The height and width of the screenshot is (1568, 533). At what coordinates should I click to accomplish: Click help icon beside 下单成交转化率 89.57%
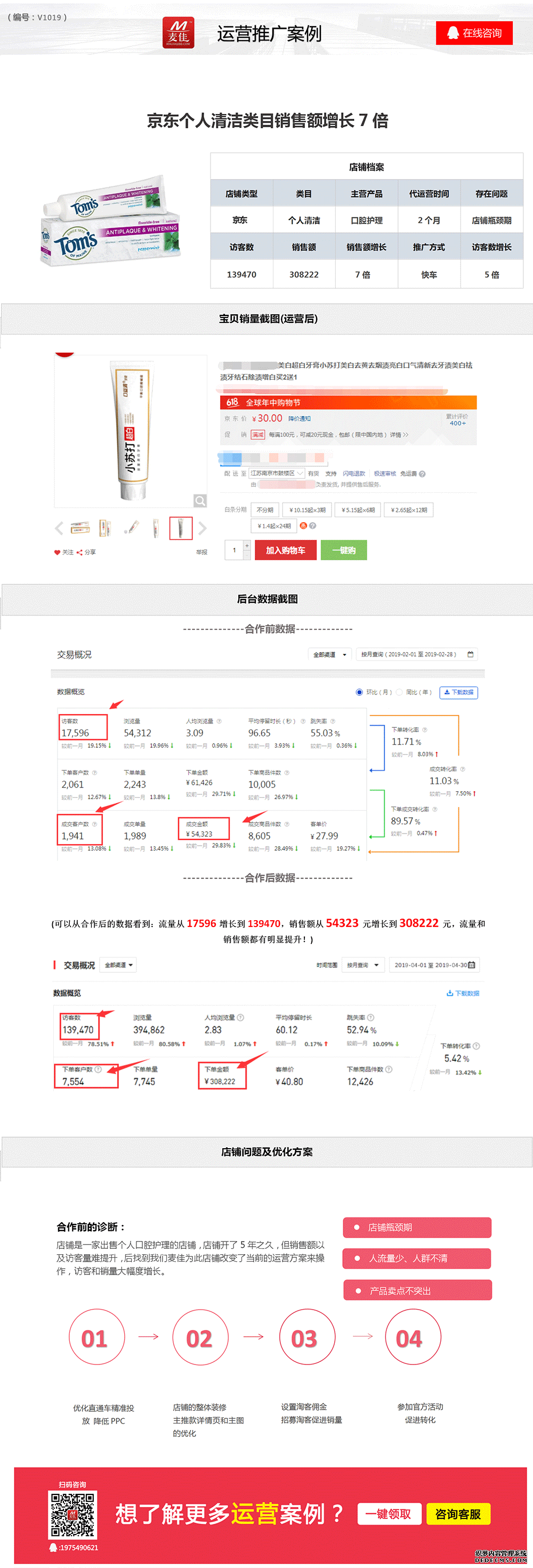click(x=434, y=809)
